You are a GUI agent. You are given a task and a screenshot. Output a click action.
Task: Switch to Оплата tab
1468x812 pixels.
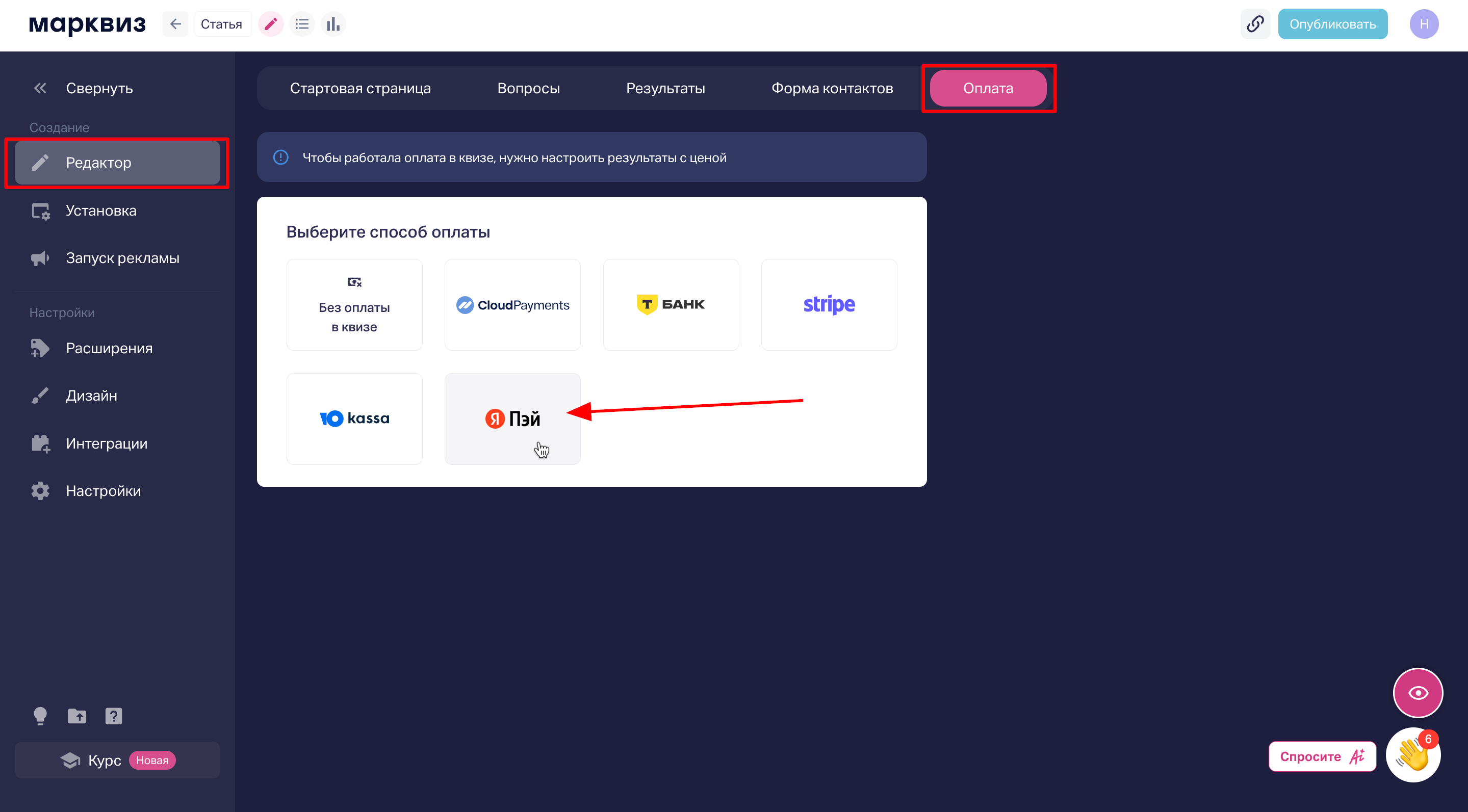coord(988,88)
